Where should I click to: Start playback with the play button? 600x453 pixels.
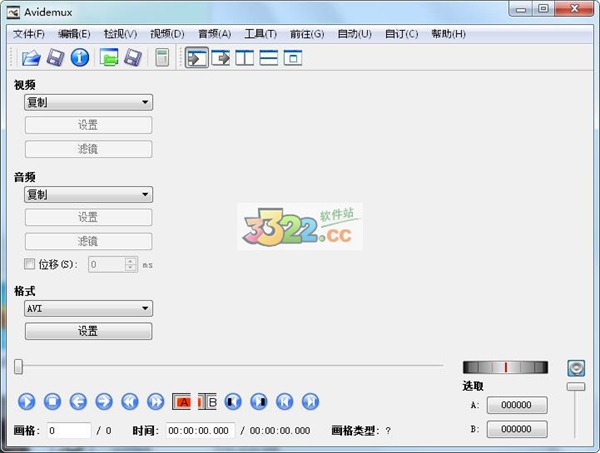click(26, 402)
